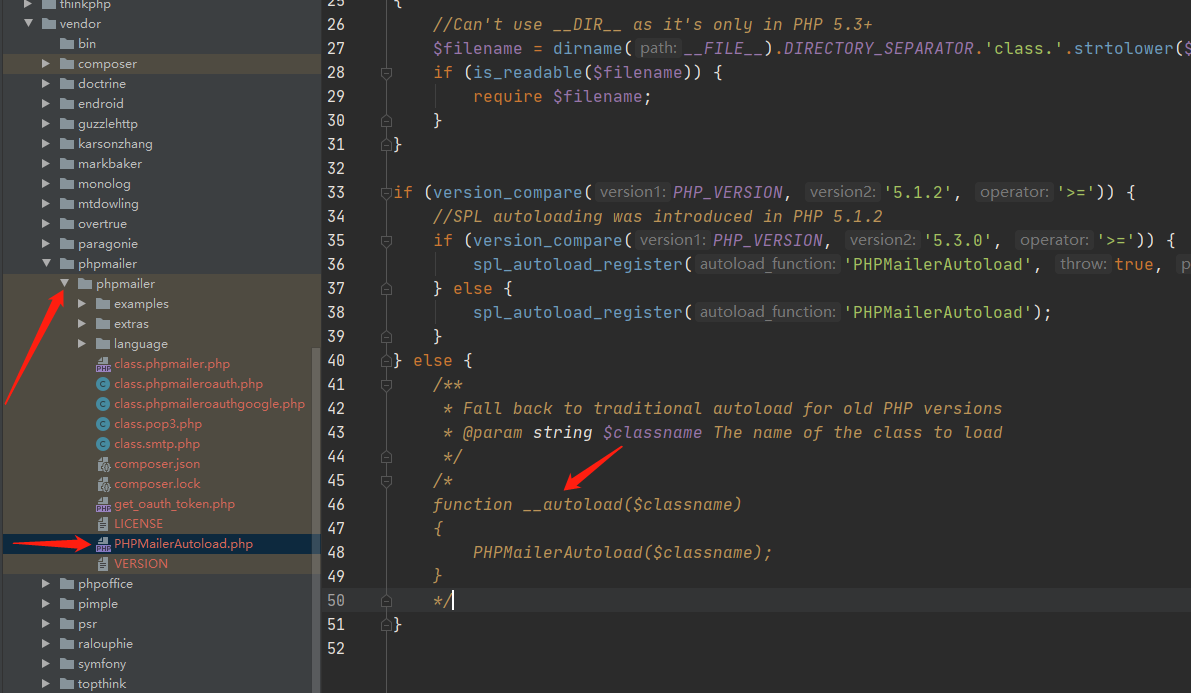Collapse the inner phpmailer subfolder arrow
1191x693 pixels.
point(65,283)
